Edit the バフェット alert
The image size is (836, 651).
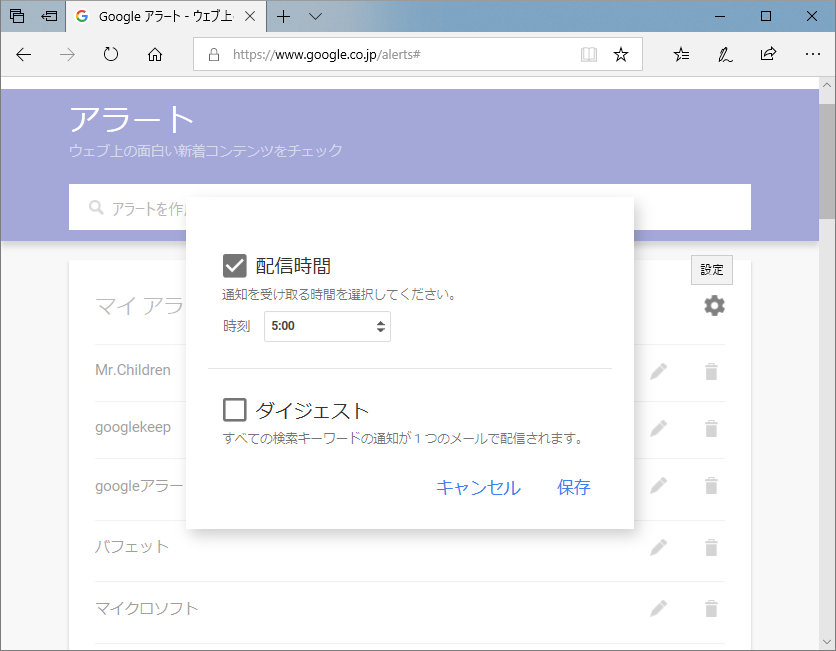pos(658,547)
